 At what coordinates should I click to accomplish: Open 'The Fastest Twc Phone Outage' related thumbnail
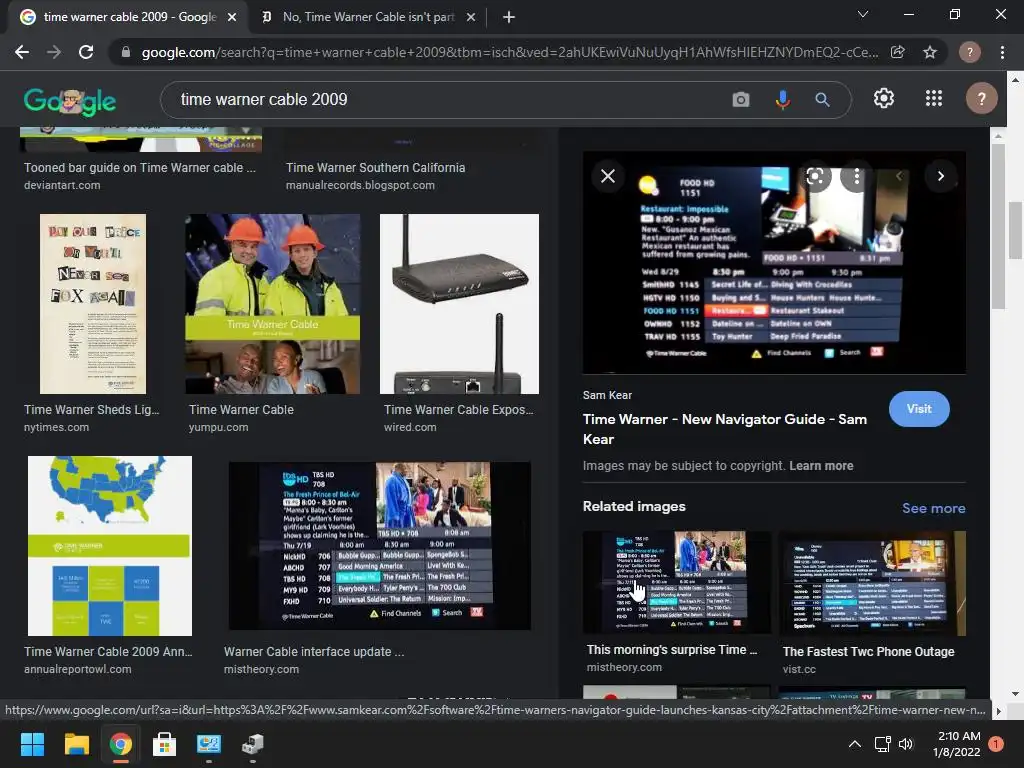[872, 583]
